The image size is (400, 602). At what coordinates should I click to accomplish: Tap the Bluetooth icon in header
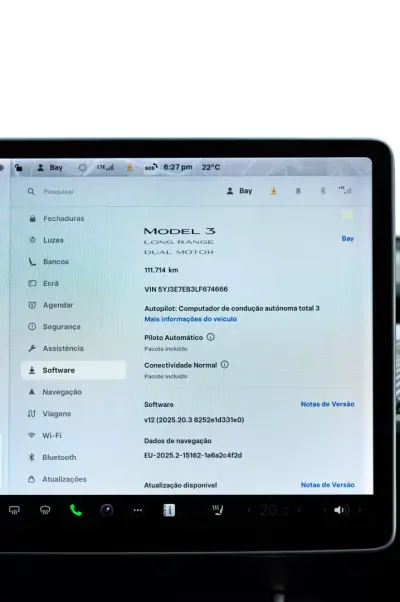(x=323, y=191)
